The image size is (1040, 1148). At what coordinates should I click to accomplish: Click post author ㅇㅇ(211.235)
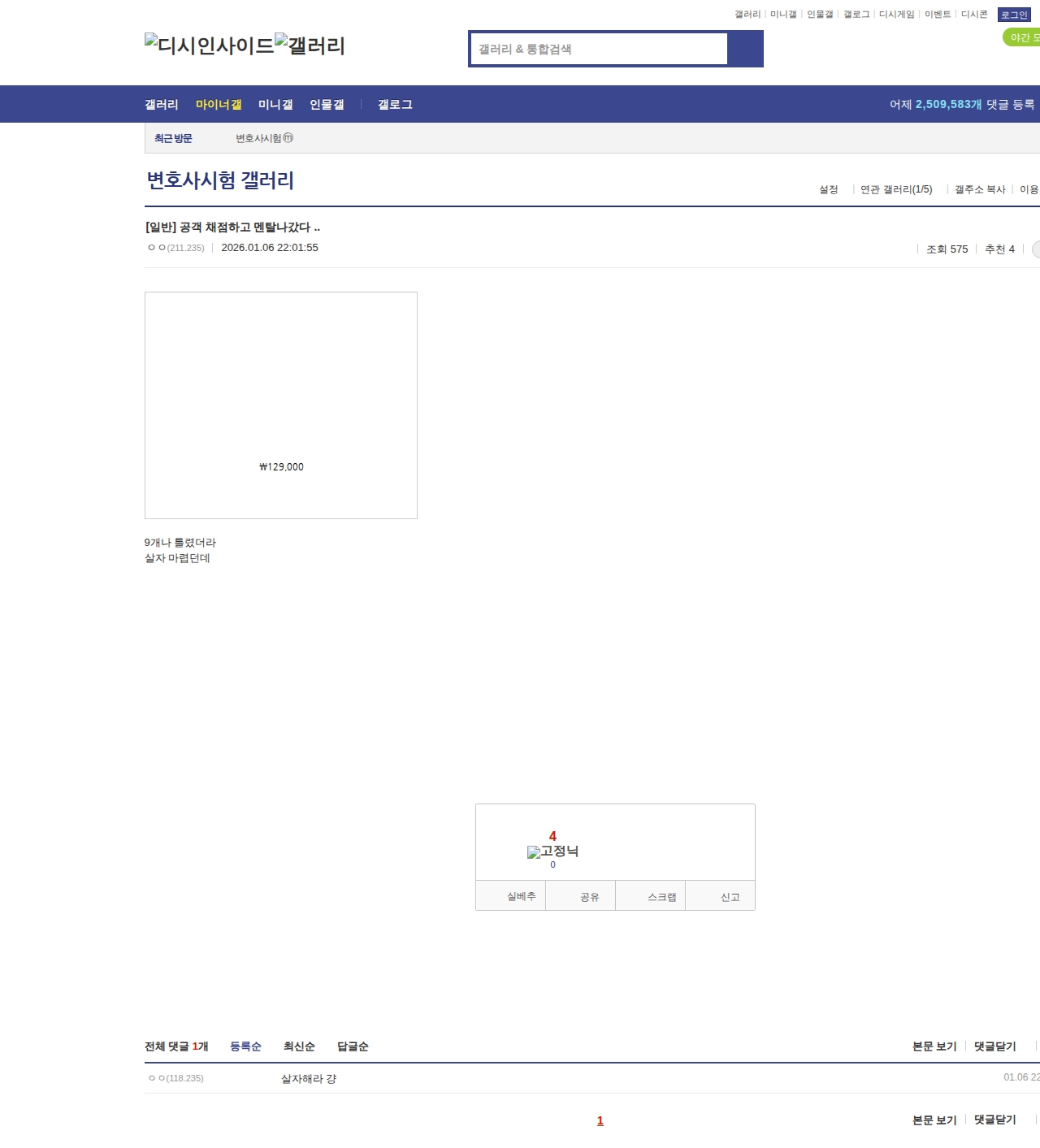pos(176,248)
